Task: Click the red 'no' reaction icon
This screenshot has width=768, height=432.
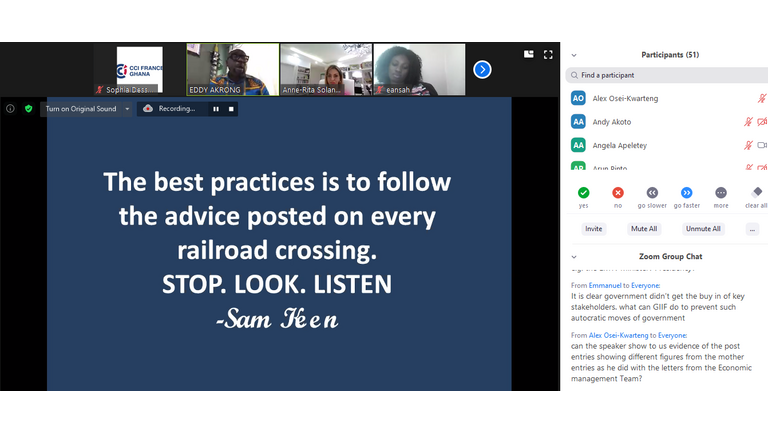Action: [617, 192]
